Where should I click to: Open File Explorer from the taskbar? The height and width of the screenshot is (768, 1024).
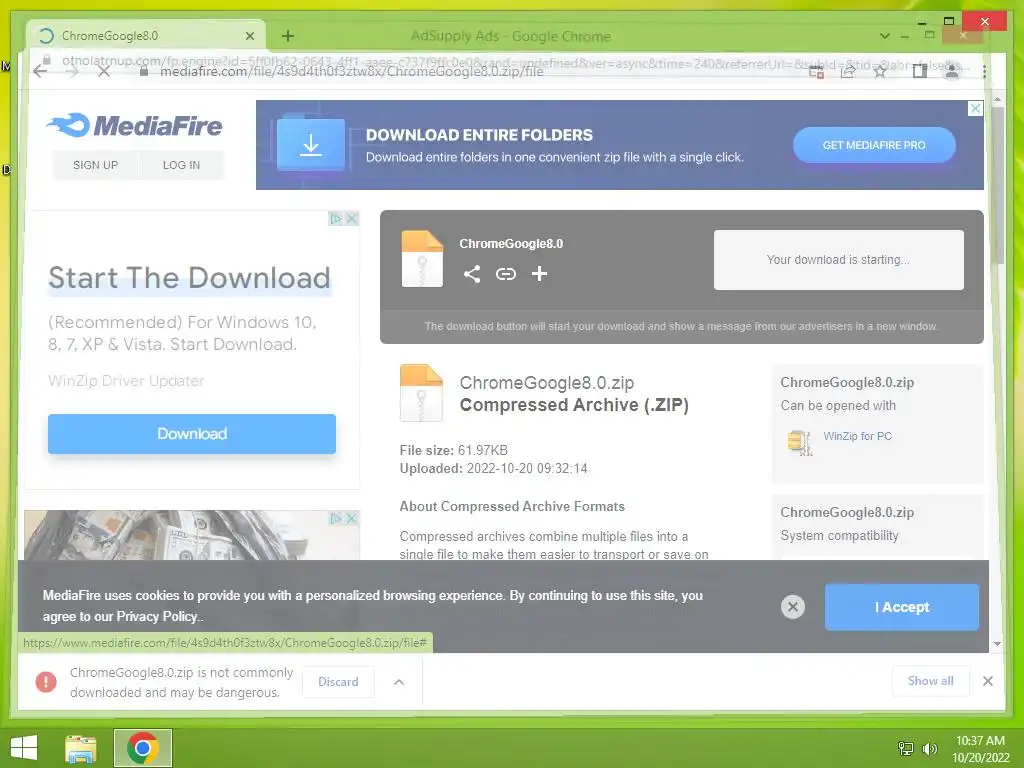click(x=81, y=748)
